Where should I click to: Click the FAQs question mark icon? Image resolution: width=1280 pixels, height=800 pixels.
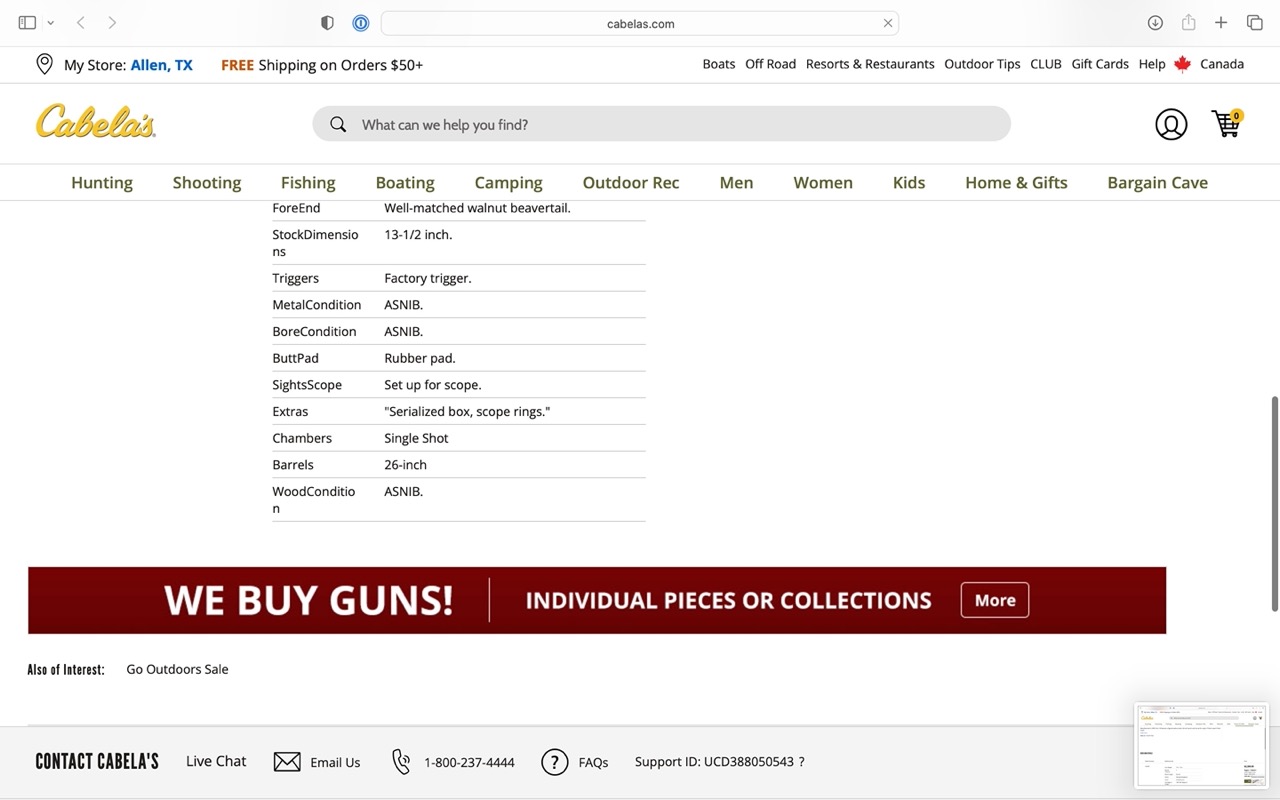(x=554, y=762)
